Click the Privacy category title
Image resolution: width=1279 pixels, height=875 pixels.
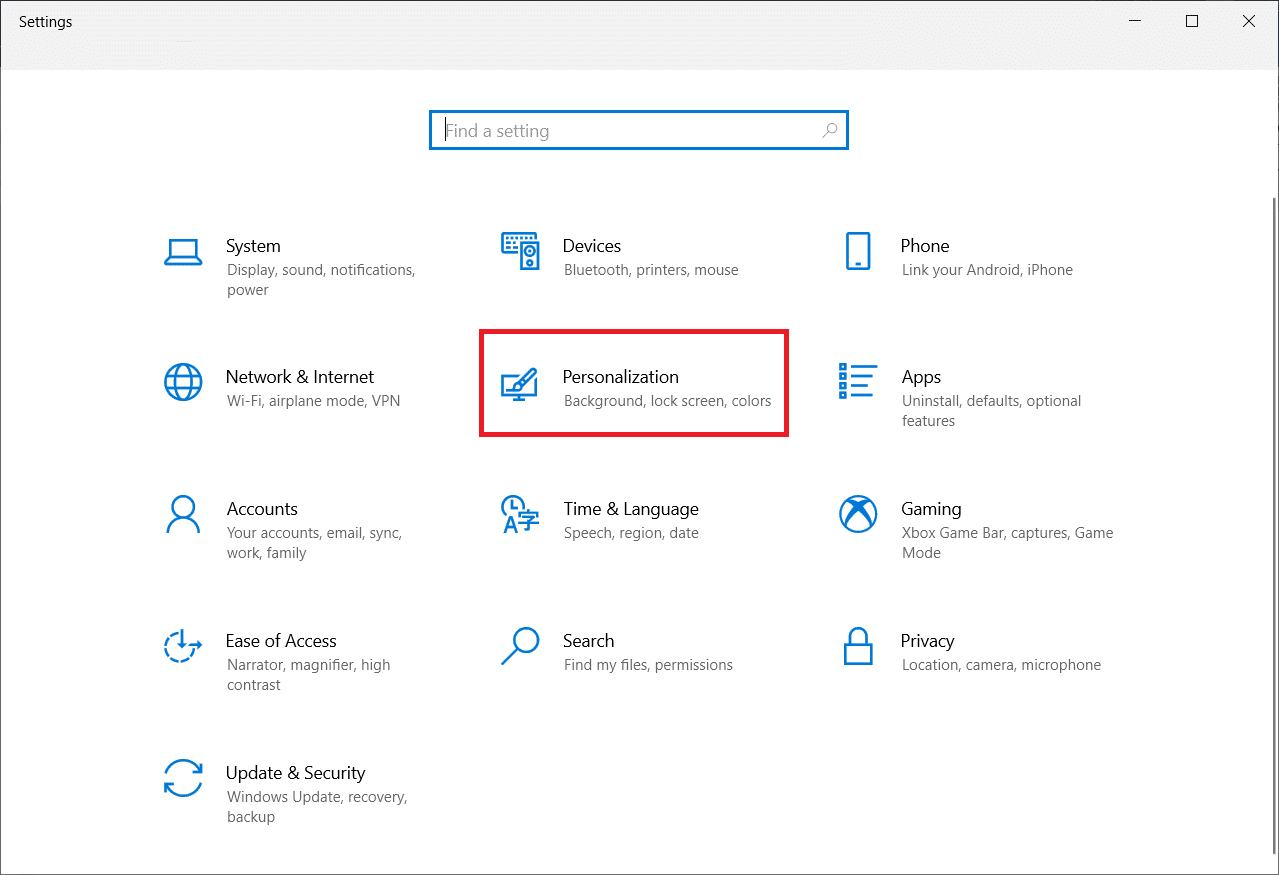click(927, 641)
